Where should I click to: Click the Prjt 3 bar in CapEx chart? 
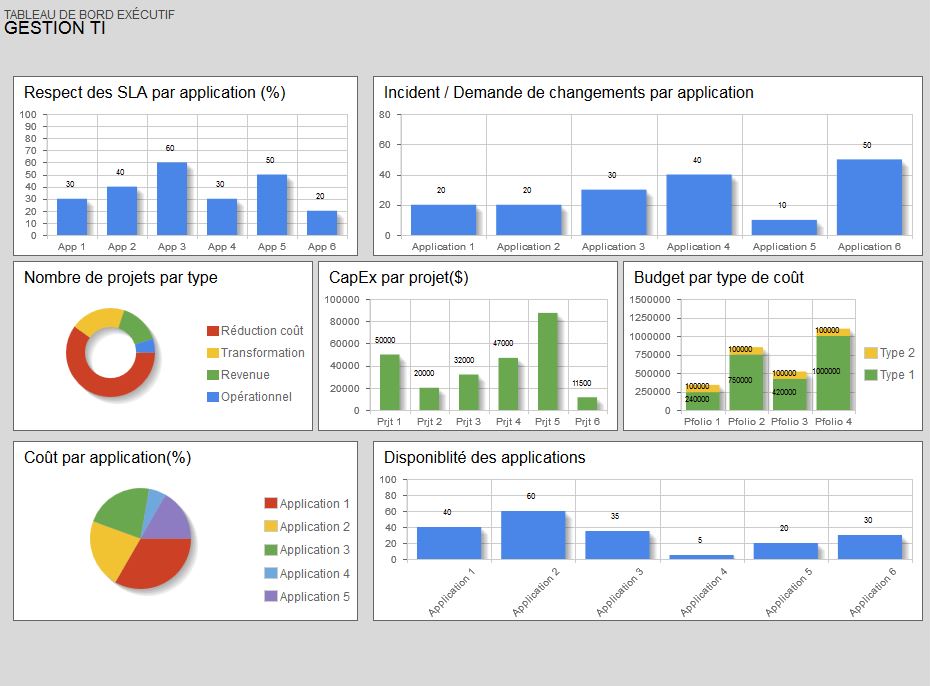(468, 393)
